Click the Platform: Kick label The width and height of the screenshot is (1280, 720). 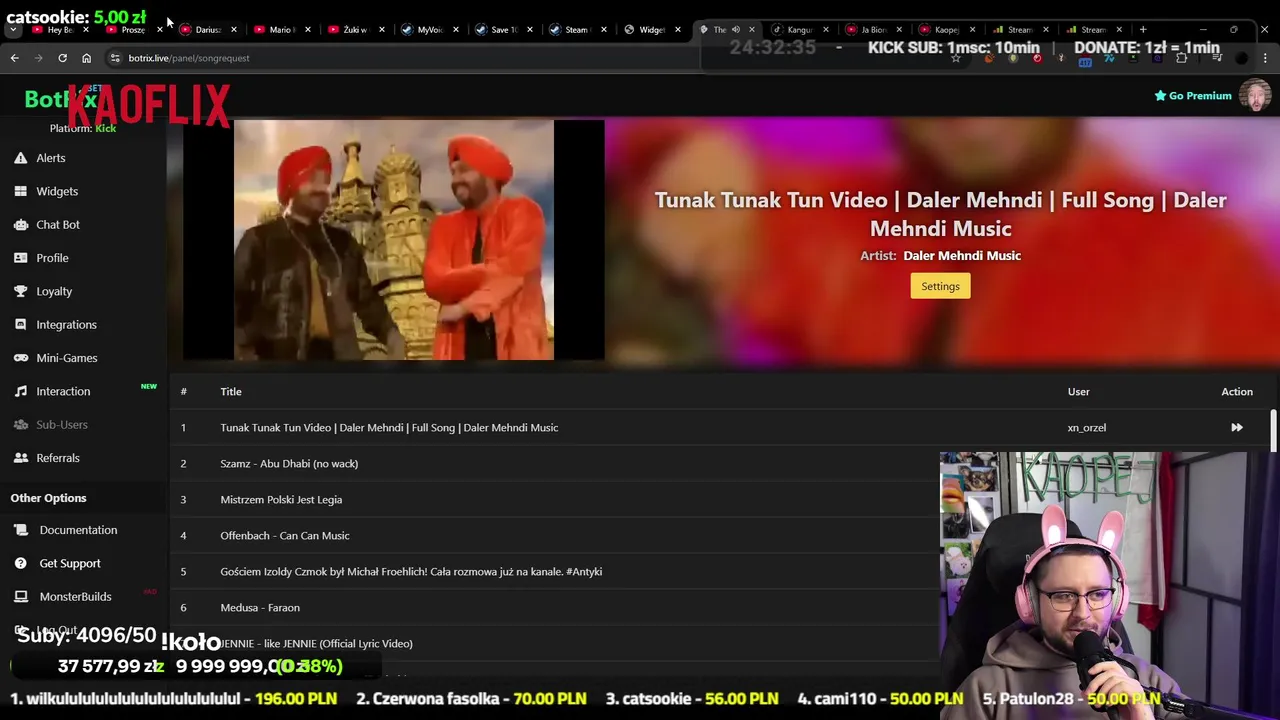[x=83, y=128]
